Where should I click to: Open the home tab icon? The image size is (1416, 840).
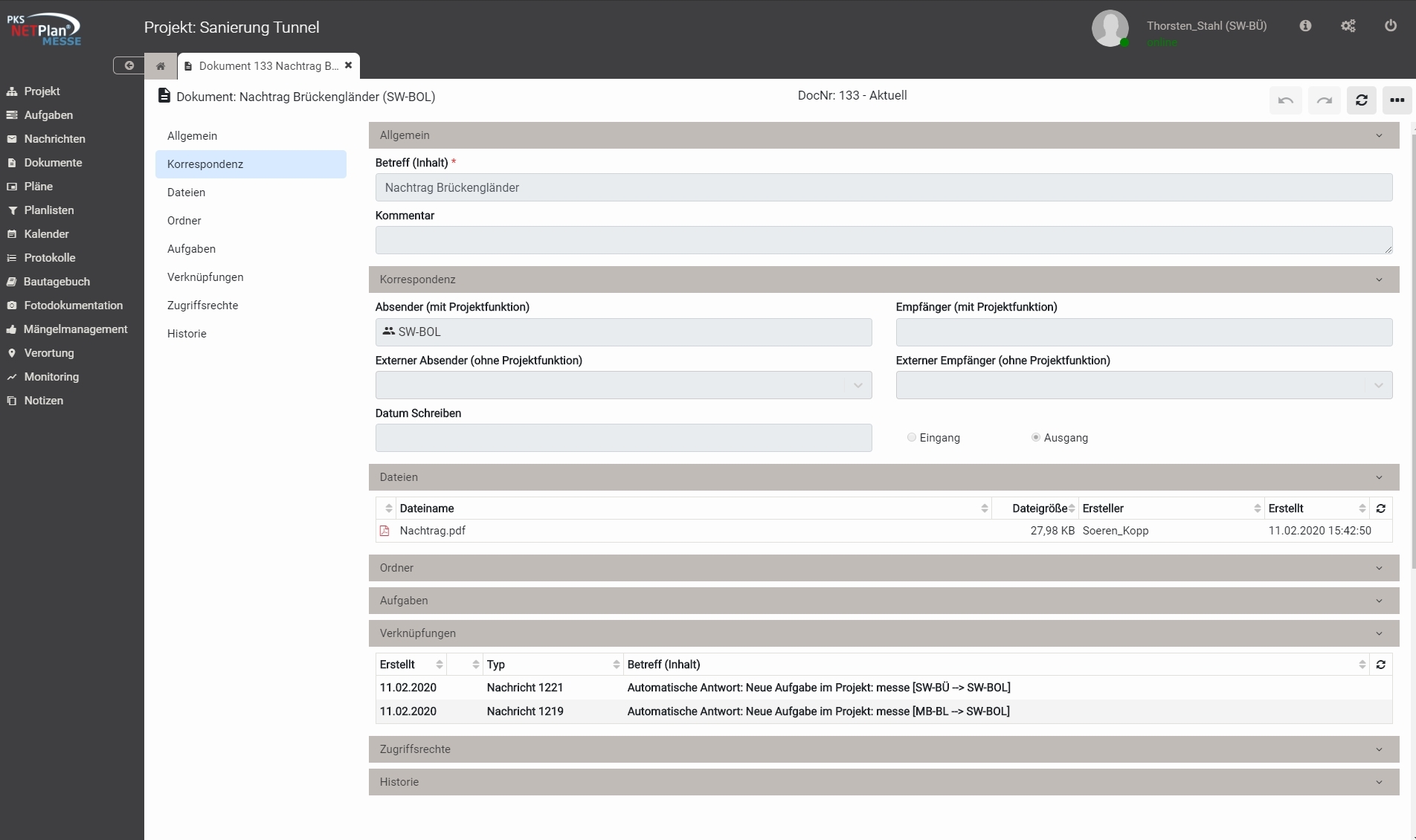coord(160,66)
